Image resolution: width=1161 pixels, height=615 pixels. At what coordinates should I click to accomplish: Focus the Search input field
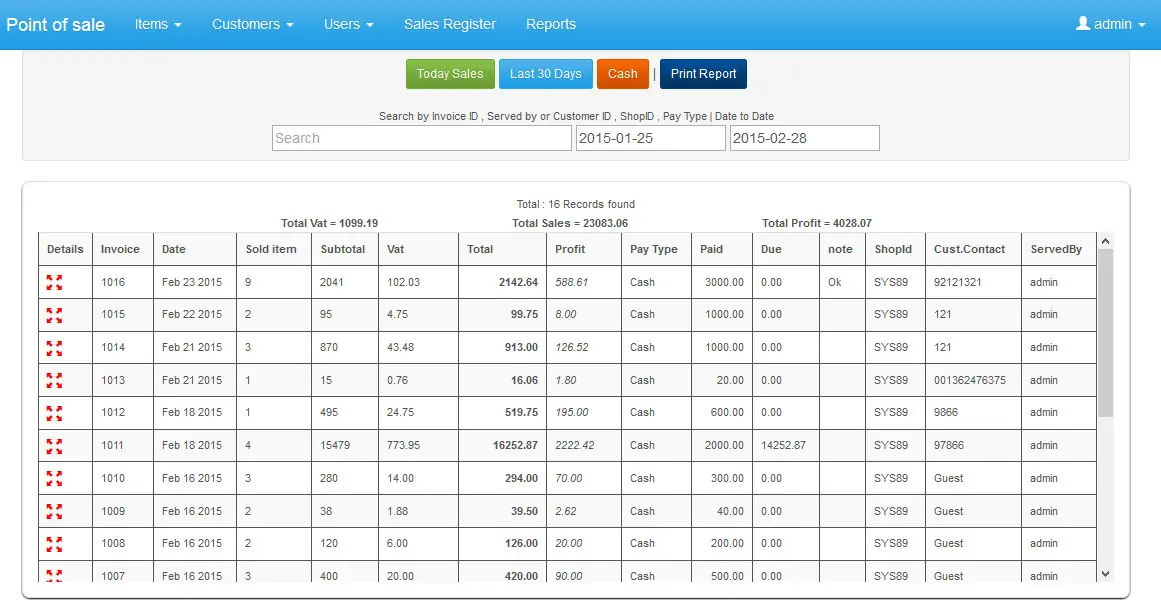[422, 138]
